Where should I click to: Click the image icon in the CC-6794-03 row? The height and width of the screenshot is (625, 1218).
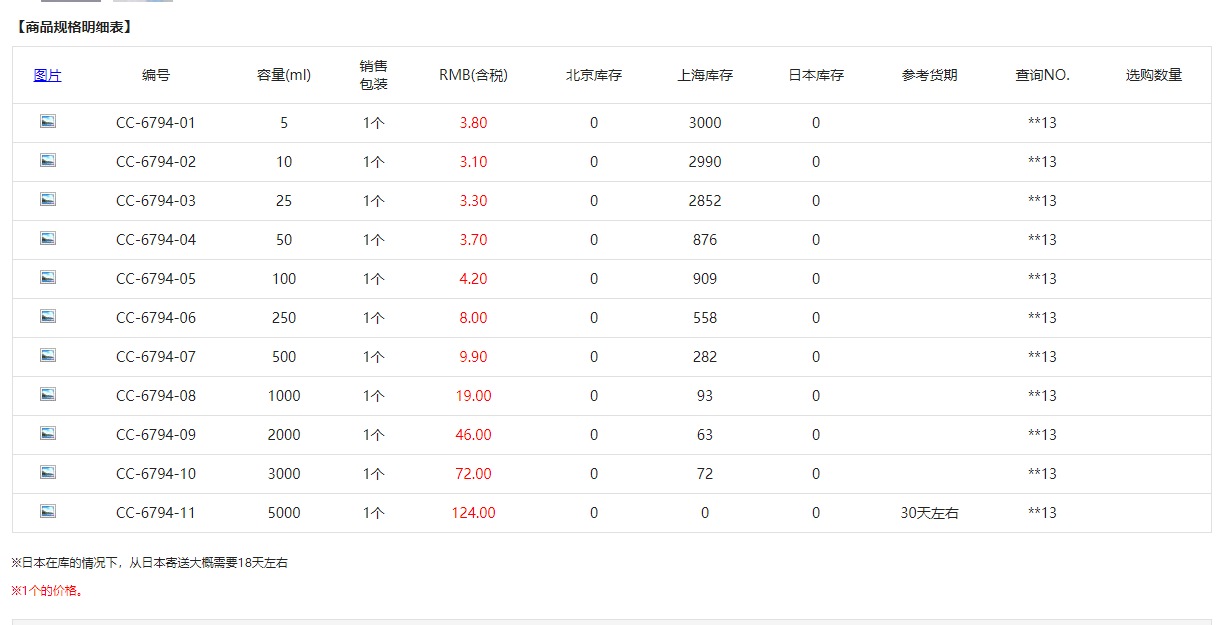(x=48, y=200)
